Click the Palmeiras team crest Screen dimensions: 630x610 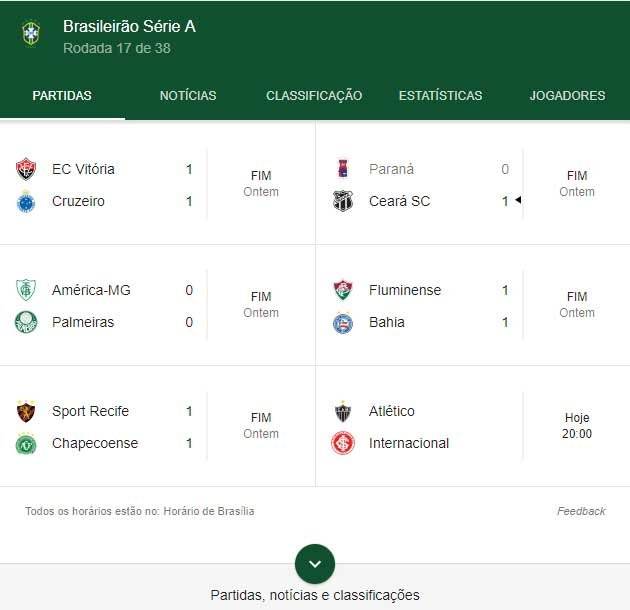point(26,322)
